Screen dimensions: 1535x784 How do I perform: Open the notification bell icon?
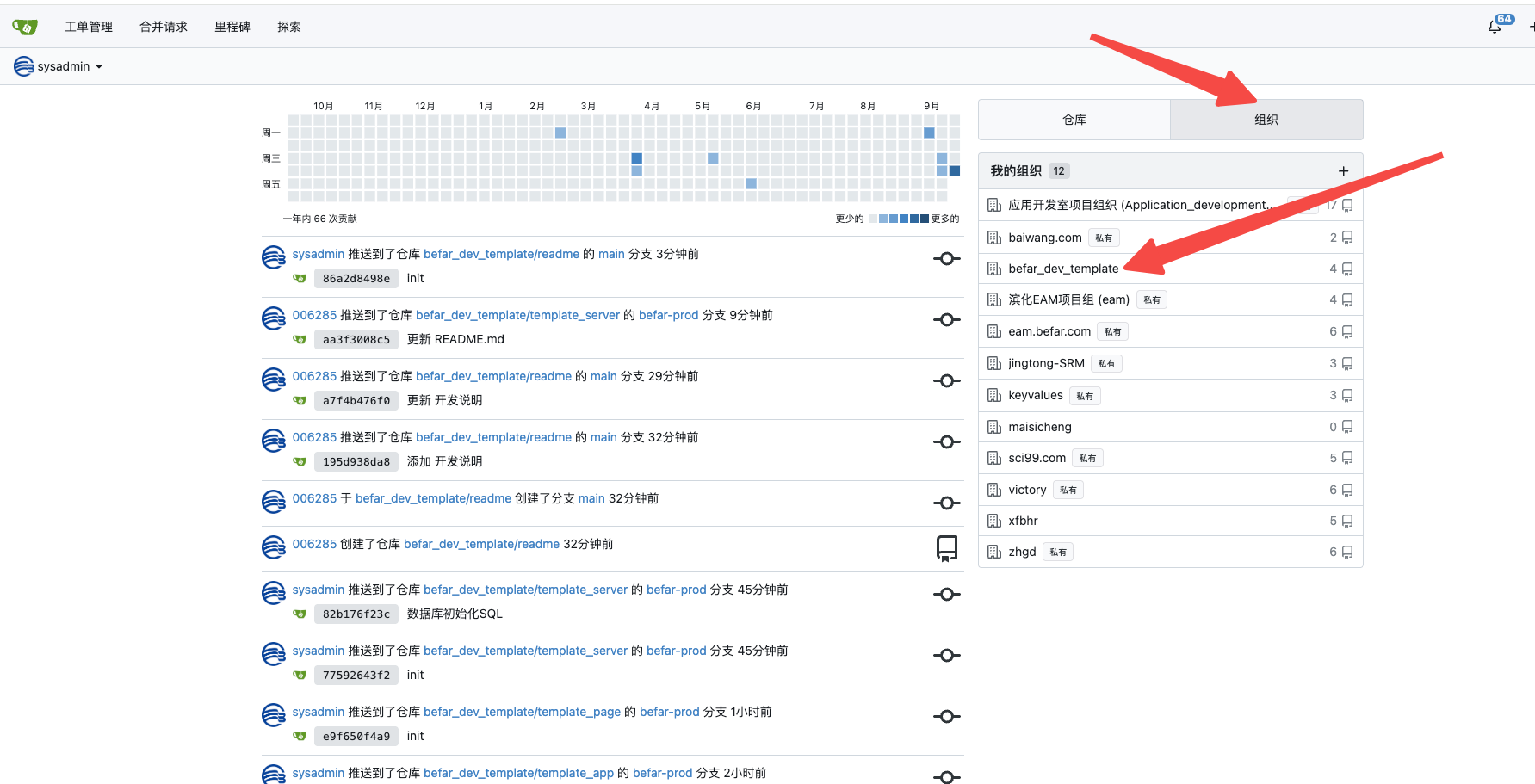click(x=1495, y=27)
